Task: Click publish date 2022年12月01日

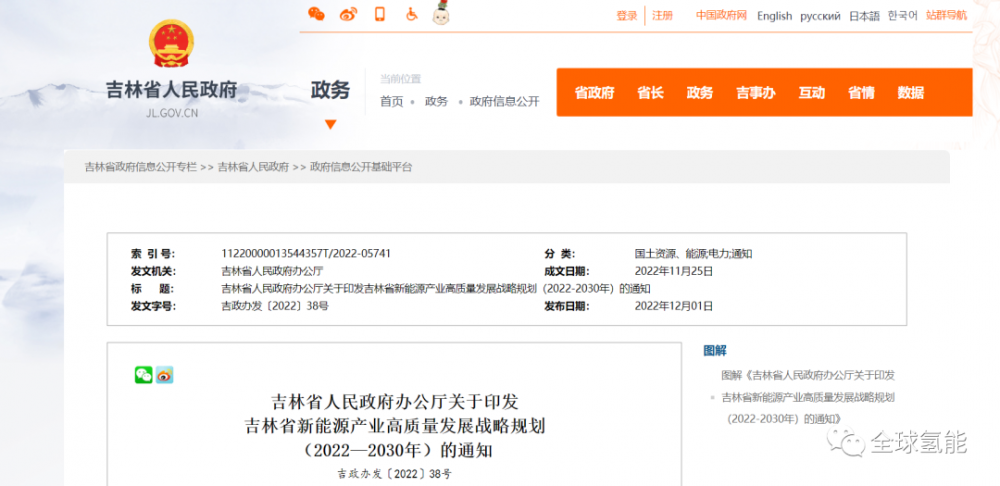Action: tap(674, 306)
